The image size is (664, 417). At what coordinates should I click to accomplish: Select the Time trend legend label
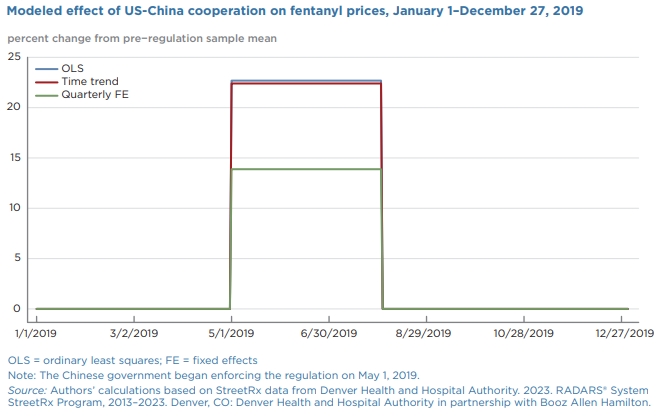90,82
